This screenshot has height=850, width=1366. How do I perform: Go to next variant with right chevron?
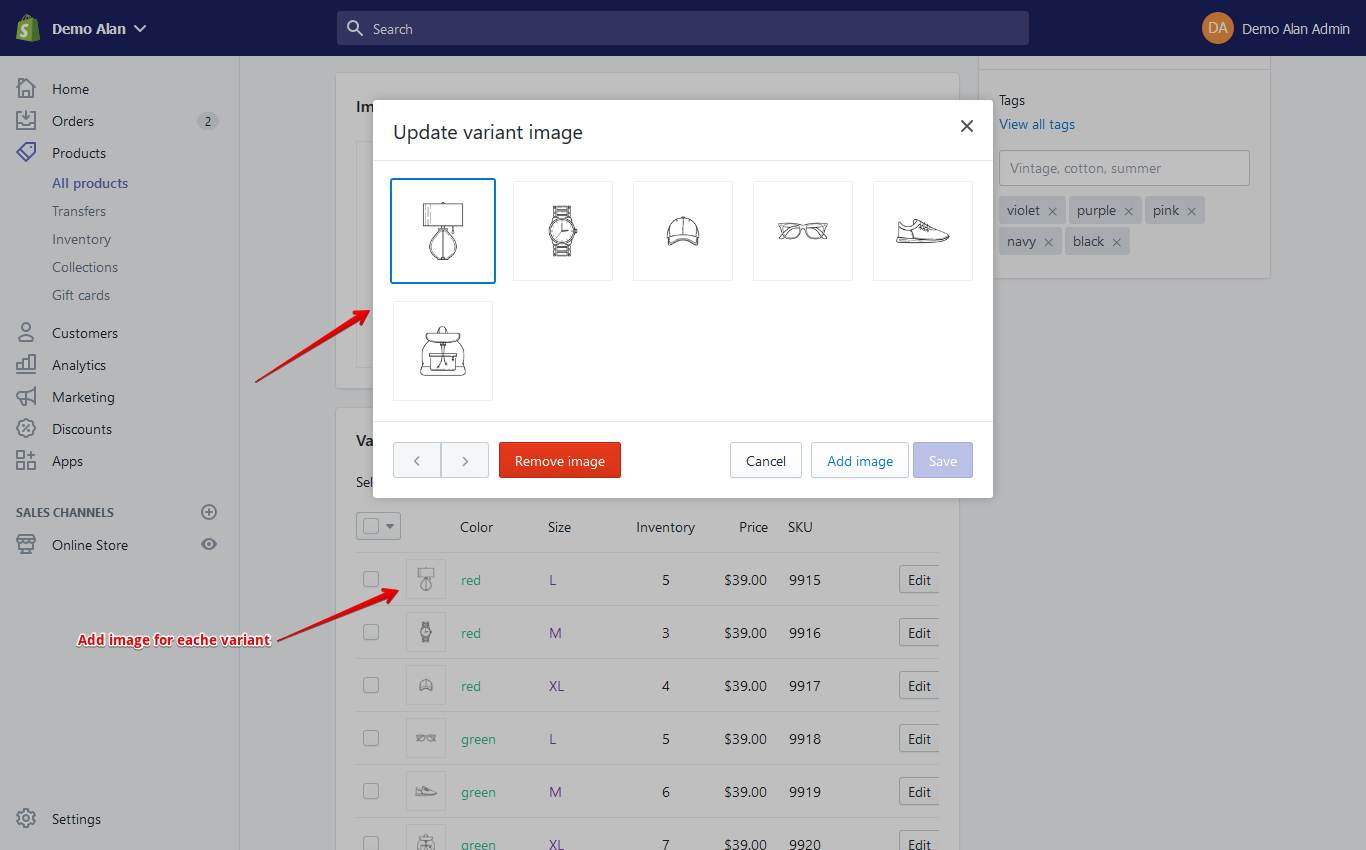(465, 461)
